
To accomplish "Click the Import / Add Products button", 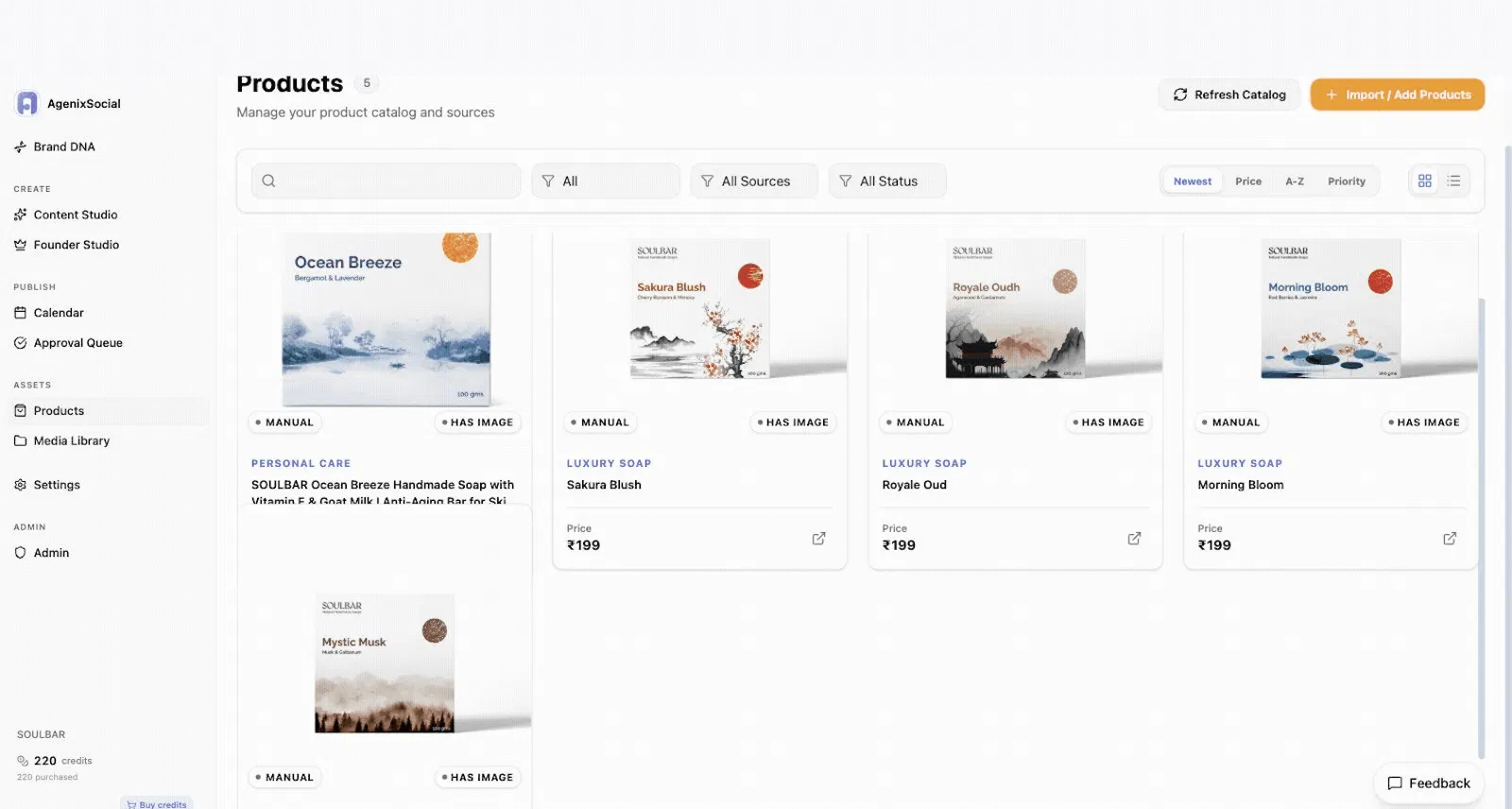I will tap(1398, 95).
